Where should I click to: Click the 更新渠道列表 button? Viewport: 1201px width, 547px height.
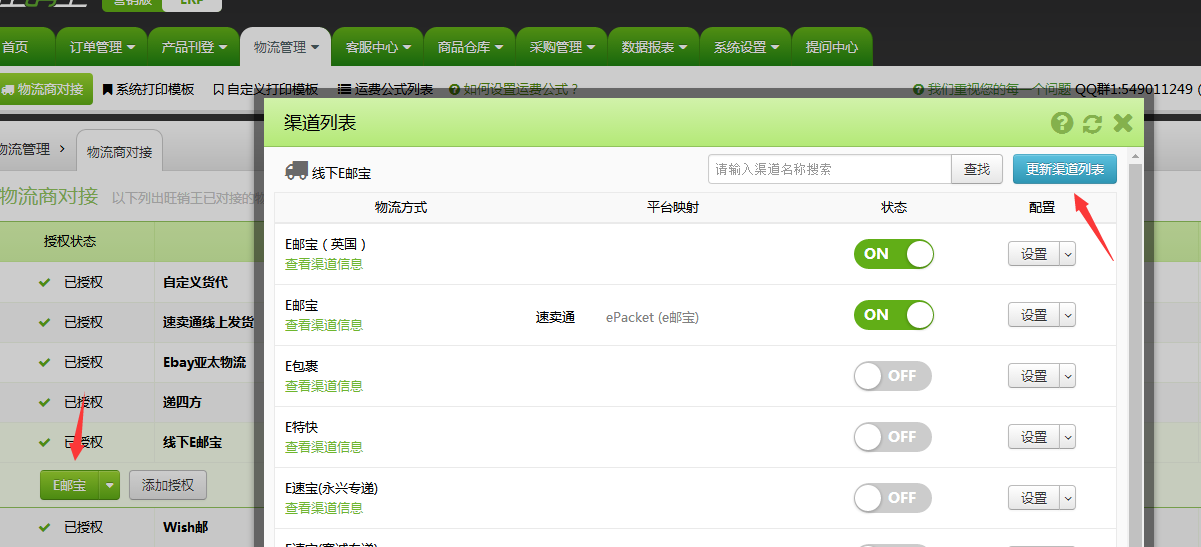(x=1065, y=169)
